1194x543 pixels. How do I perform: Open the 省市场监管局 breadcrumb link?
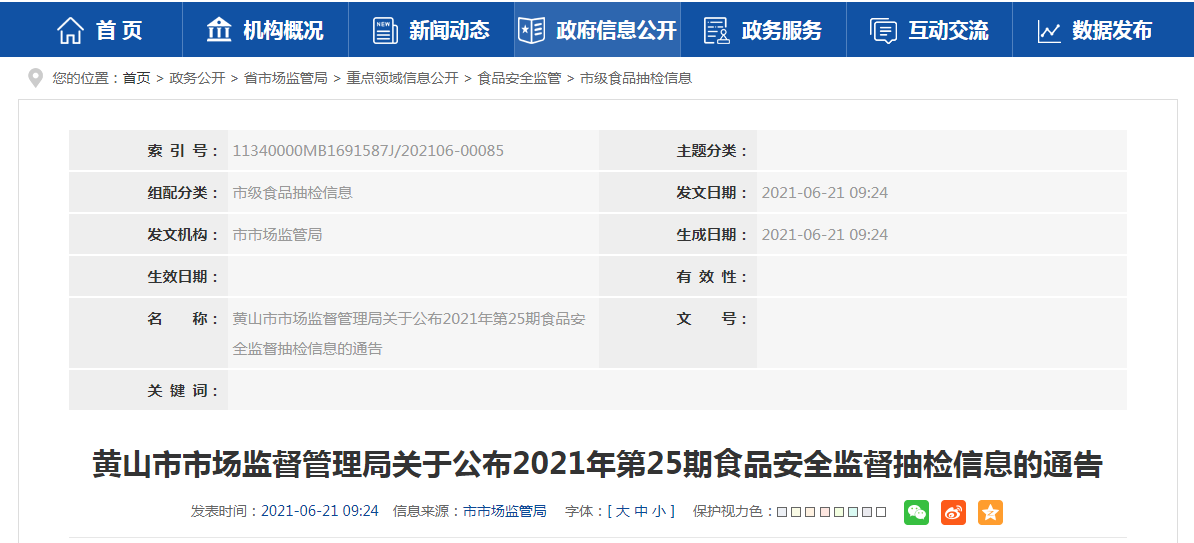286,78
